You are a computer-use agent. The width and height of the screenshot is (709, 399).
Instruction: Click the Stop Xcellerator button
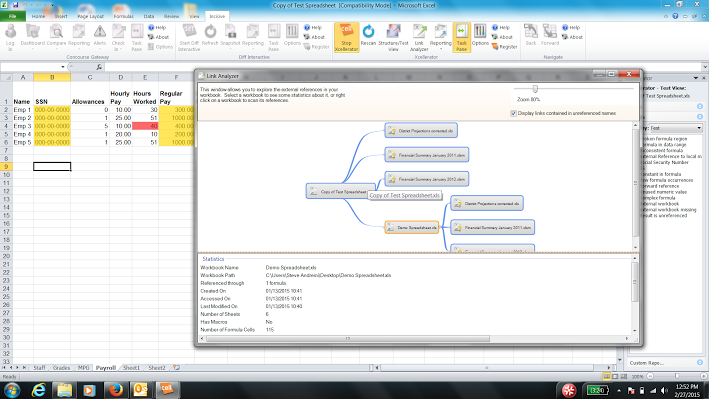click(x=346, y=38)
